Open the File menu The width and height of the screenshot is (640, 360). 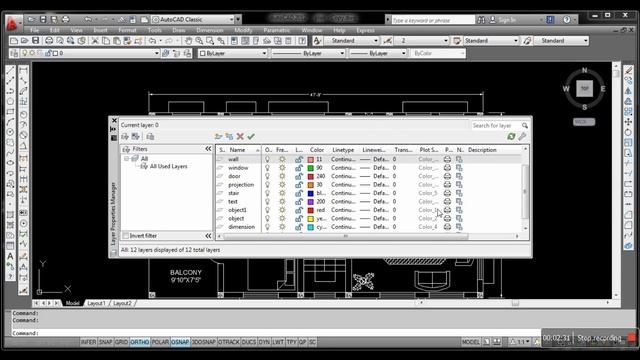[x=35, y=30]
